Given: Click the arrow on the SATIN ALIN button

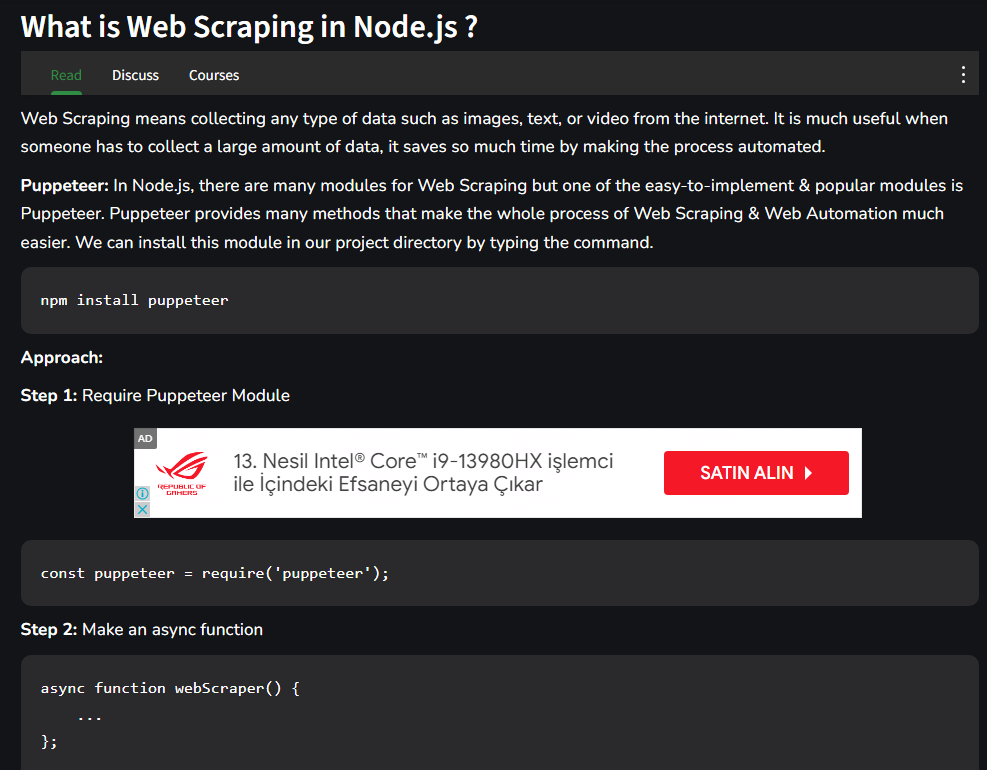Looking at the screenshot, I should point(808,473).
